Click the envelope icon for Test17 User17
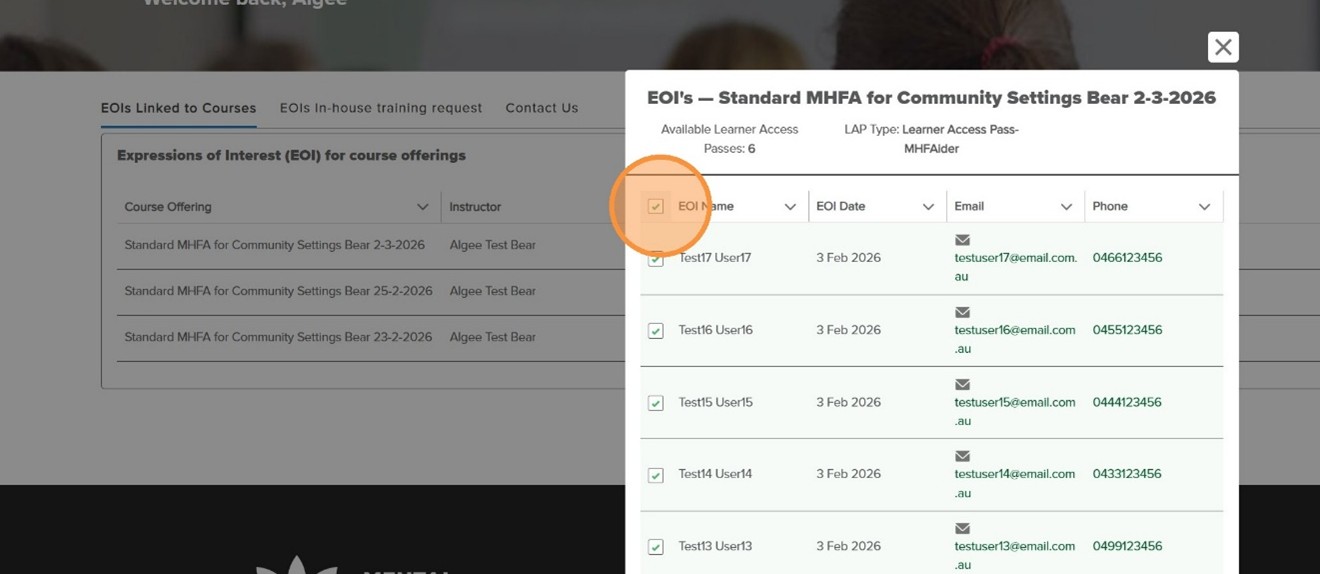1320x574 pixels. tap(962, 240)
